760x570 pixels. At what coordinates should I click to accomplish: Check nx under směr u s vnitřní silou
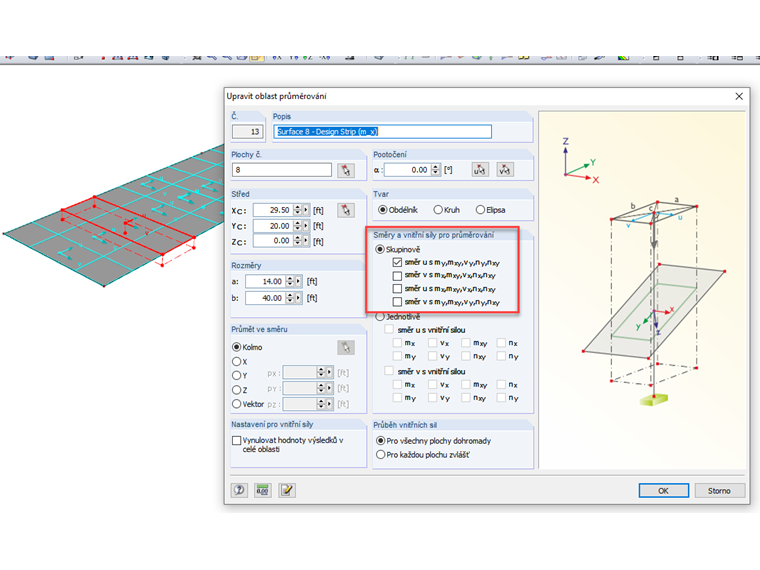[501, 343]
